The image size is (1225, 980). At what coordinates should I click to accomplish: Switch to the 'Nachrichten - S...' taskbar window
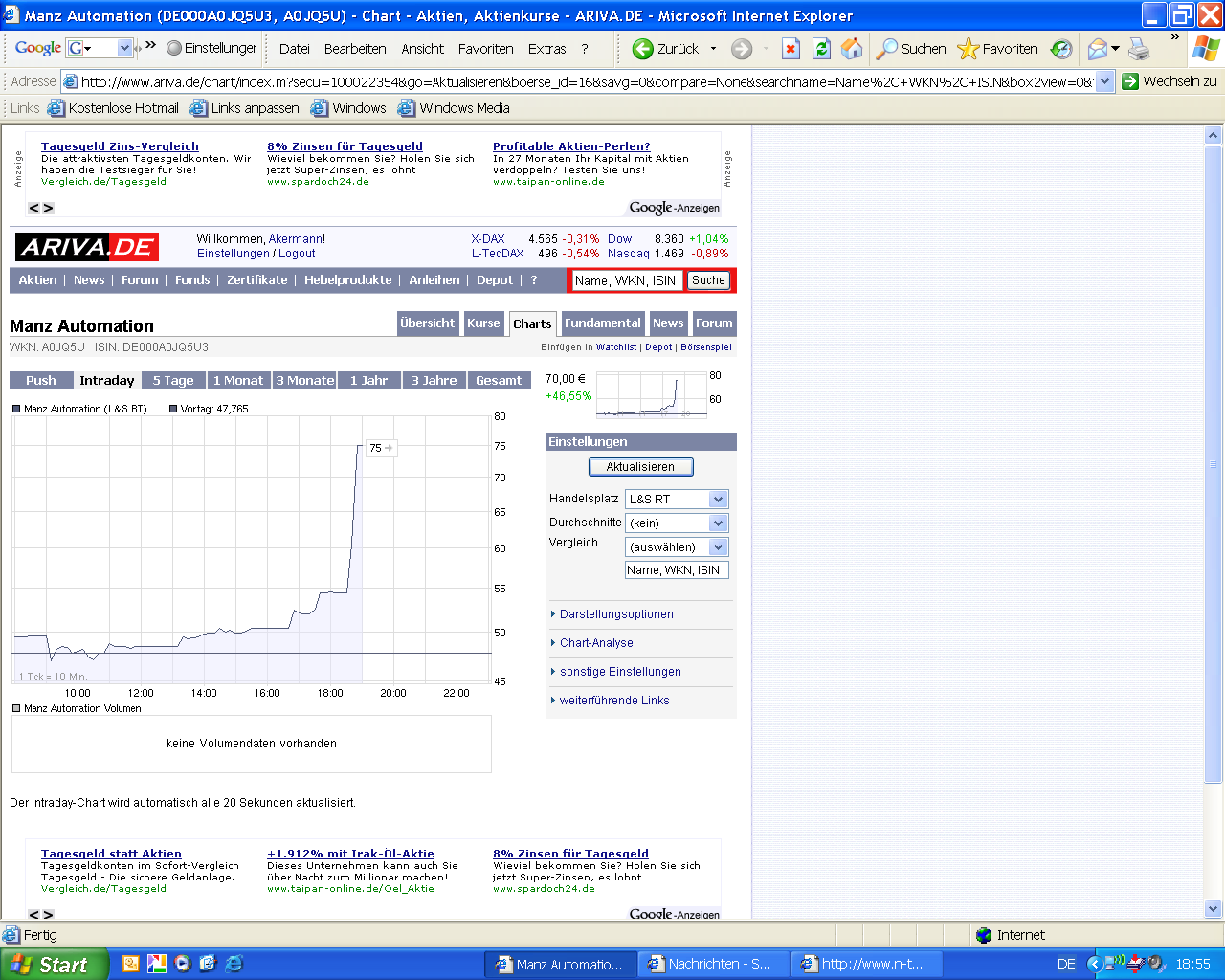713,964
